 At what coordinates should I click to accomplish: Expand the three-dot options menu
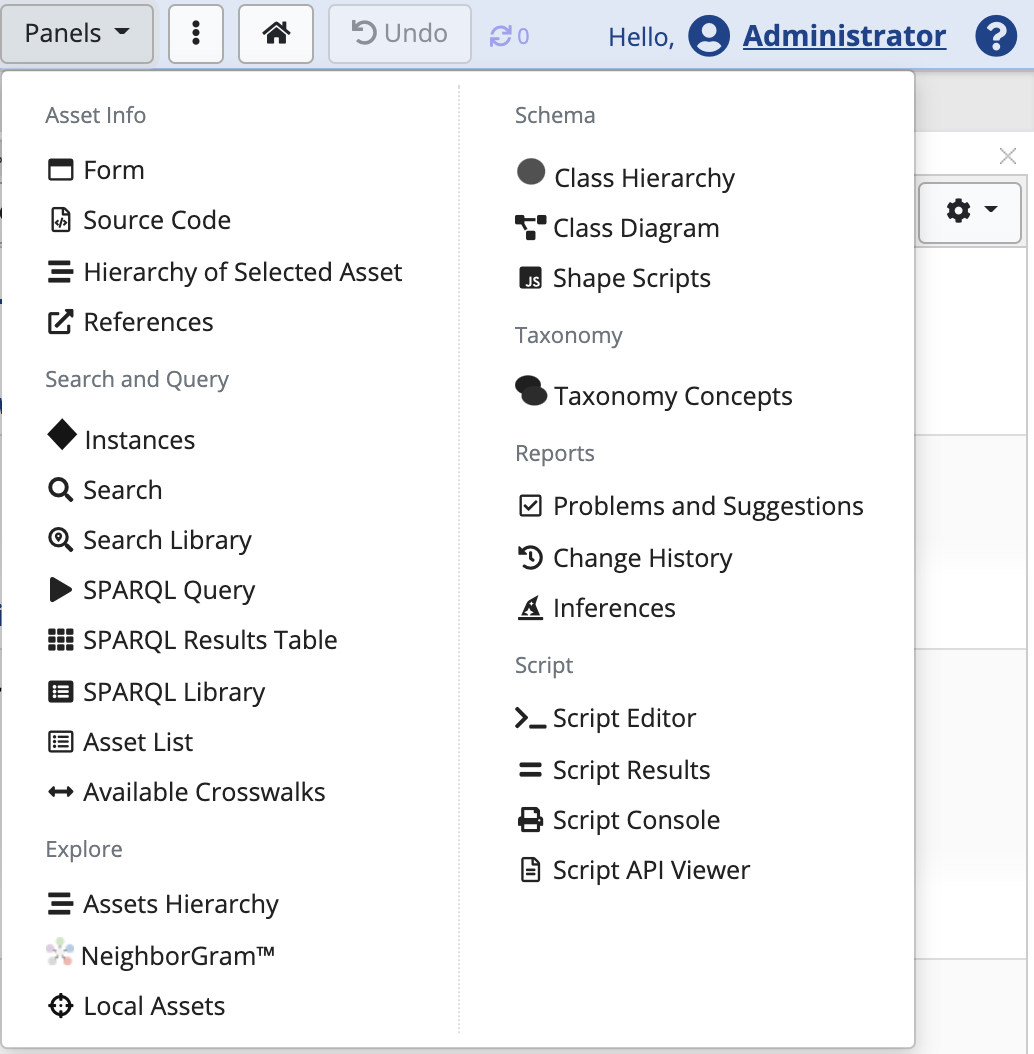click(x=195, y=33)
